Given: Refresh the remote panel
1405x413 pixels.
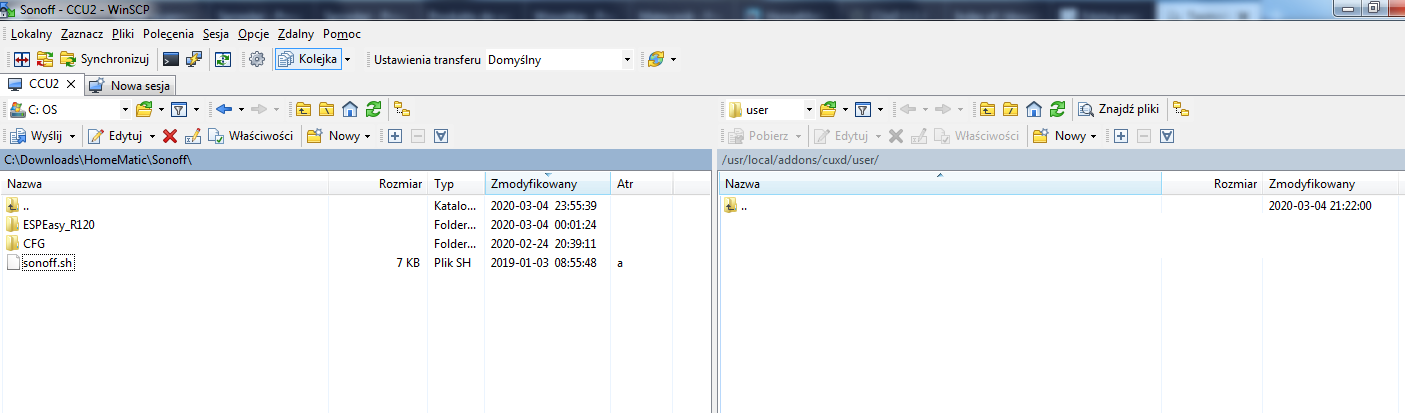Looking at the screenshot, I should pyautogui.click(x=1057, y=109).
